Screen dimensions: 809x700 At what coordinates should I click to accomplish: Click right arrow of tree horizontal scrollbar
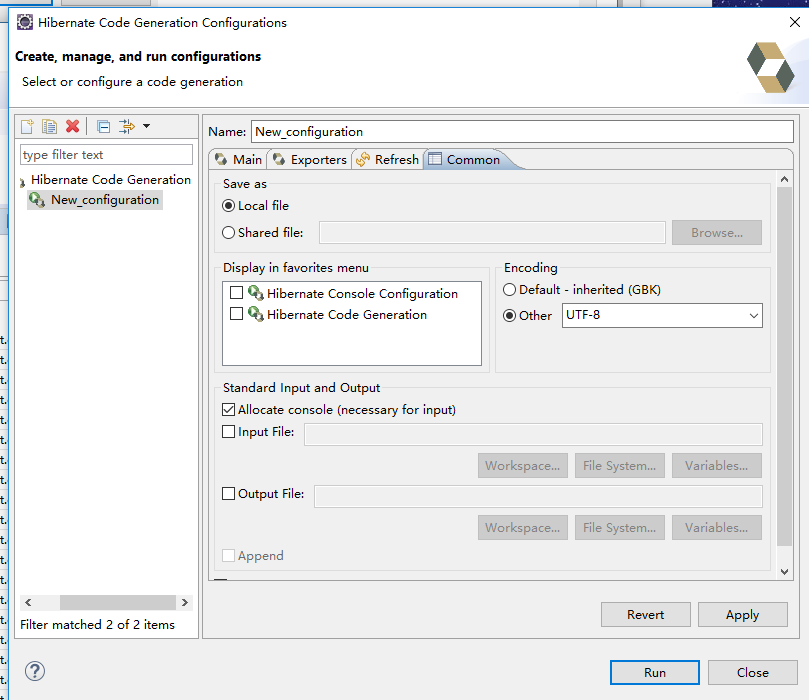point(185,603)
